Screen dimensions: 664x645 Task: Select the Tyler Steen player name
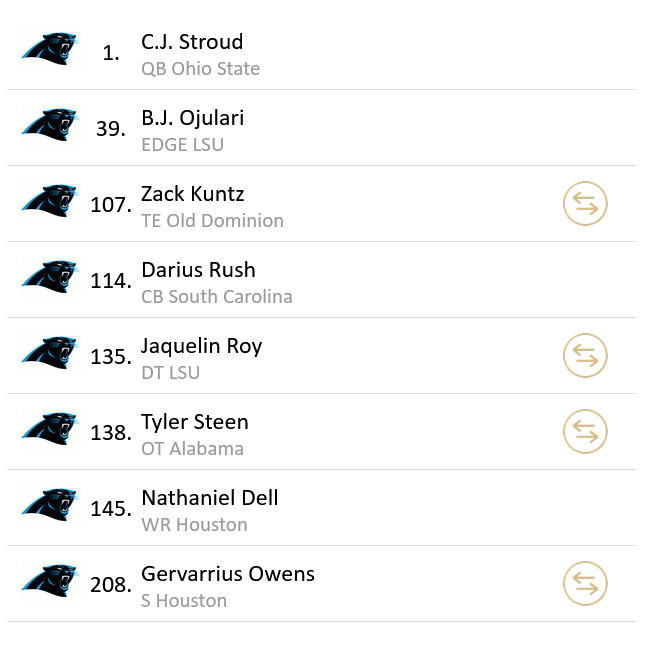[194, 422]
